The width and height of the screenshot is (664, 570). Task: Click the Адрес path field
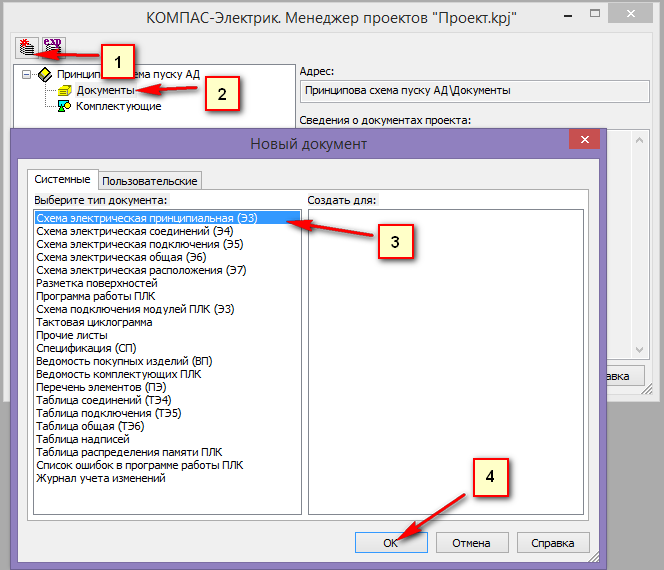474,91
